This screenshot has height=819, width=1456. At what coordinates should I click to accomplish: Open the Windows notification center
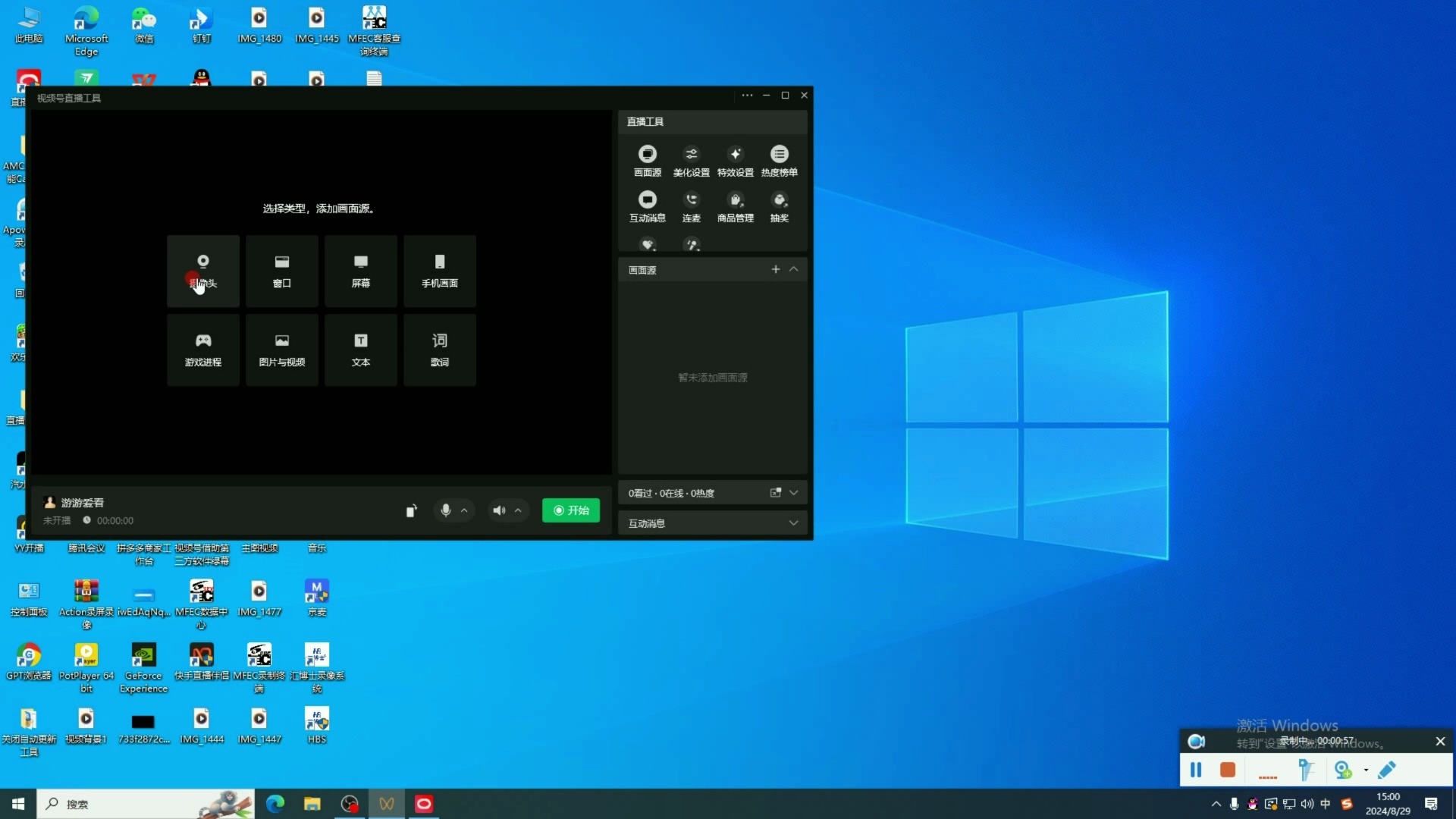pyautogui.click(x=1432, y=804)
